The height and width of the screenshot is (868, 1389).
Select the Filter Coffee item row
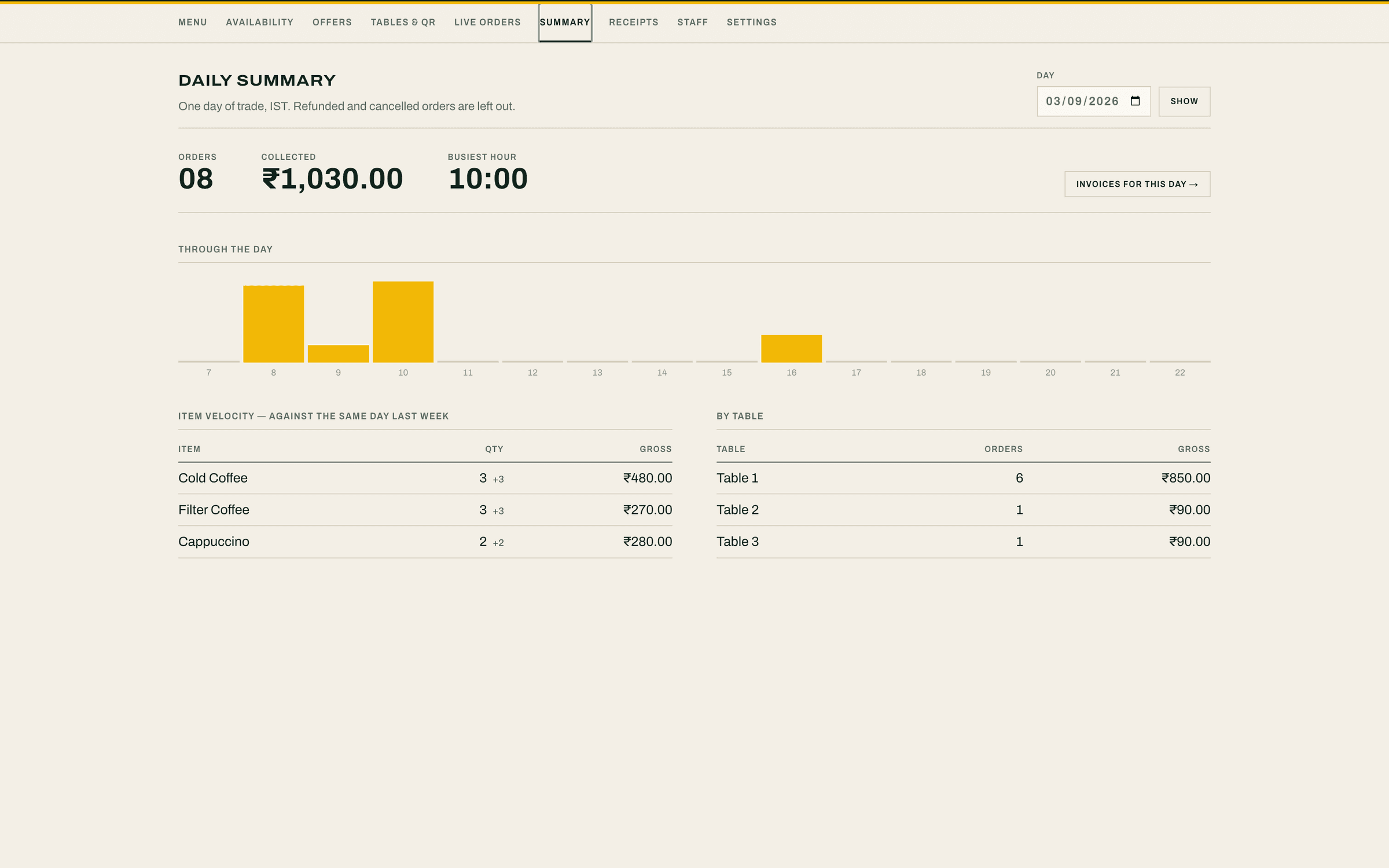(x=425, y=510)
